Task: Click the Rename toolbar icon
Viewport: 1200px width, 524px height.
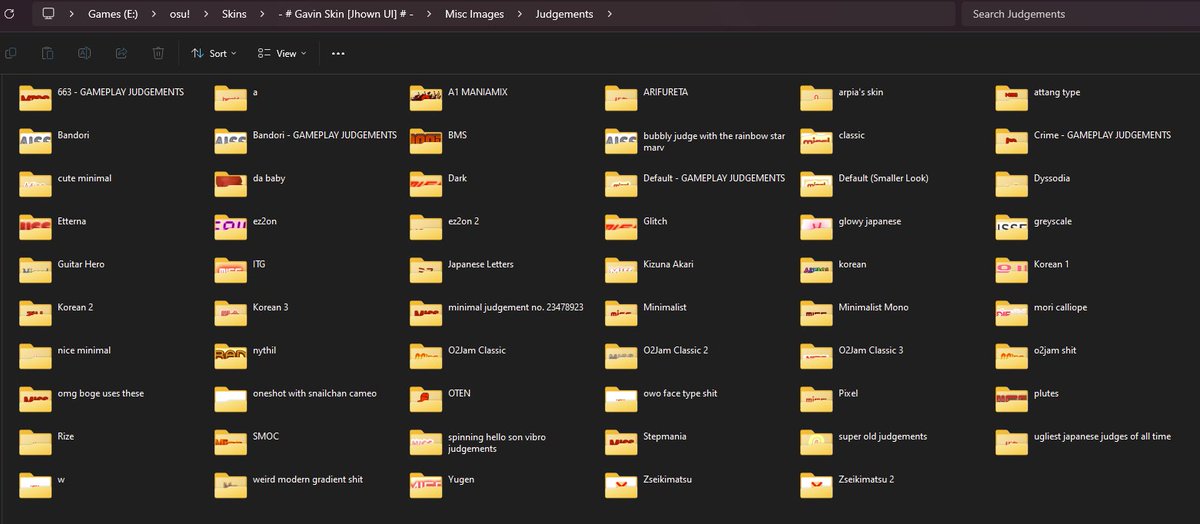Action: [85, 53]
